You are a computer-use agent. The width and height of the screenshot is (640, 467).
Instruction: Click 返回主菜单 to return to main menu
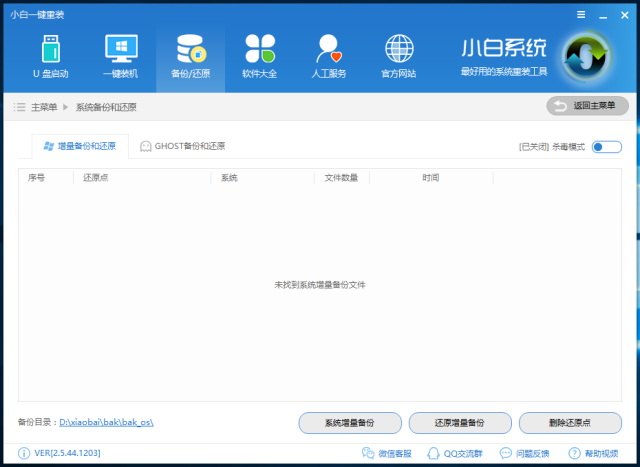click(x=587, y=106)
